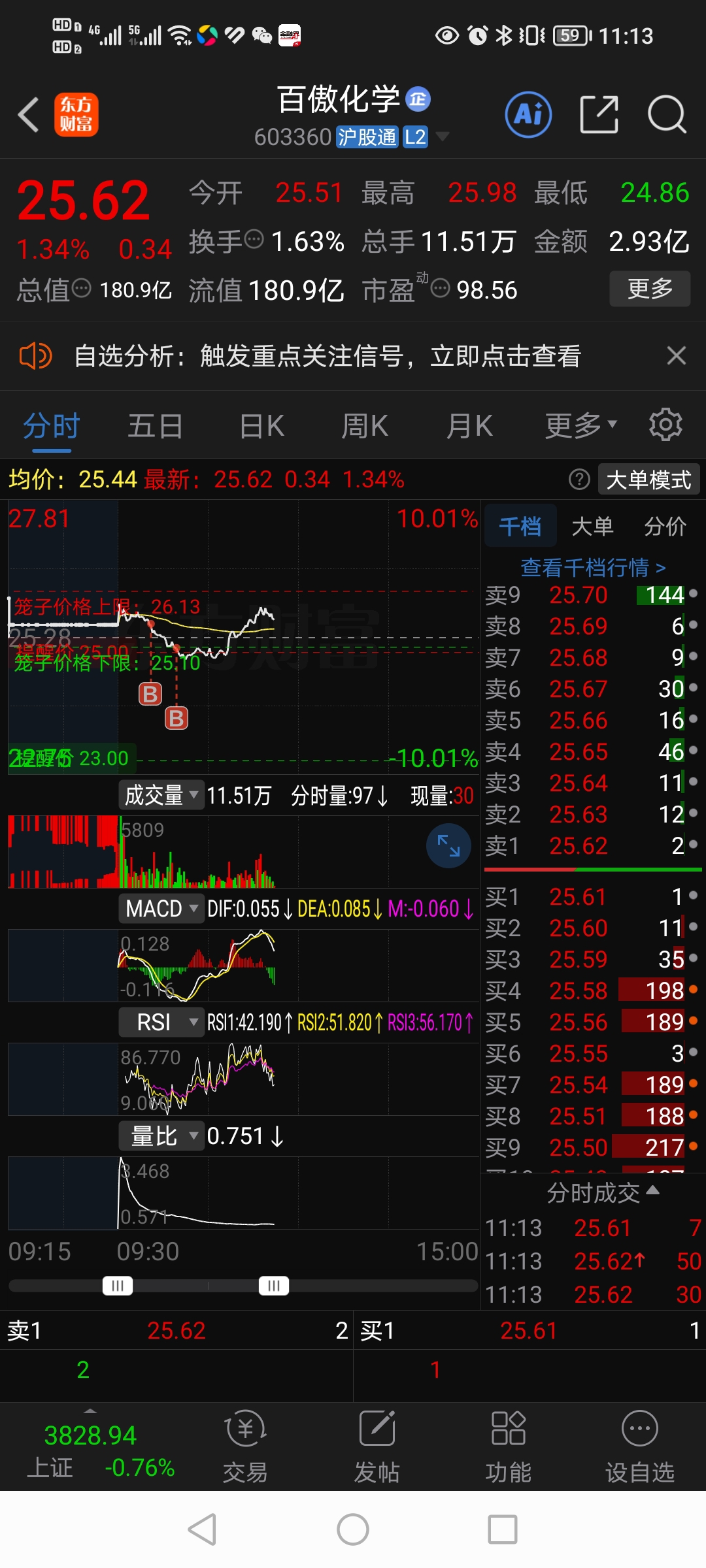The image size is (706, 1568).
Task: Tap info icon beside 总值
Action: coord(81,287)
